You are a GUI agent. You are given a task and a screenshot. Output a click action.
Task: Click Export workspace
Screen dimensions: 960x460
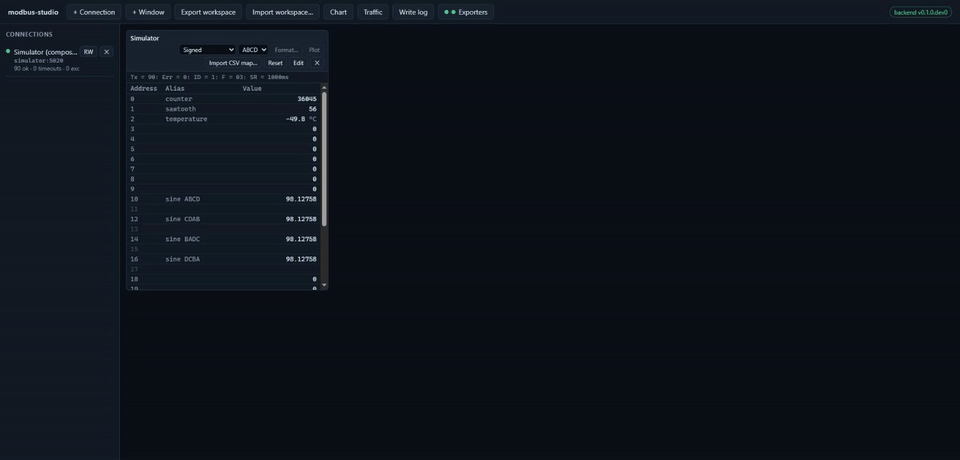point(208,12)
